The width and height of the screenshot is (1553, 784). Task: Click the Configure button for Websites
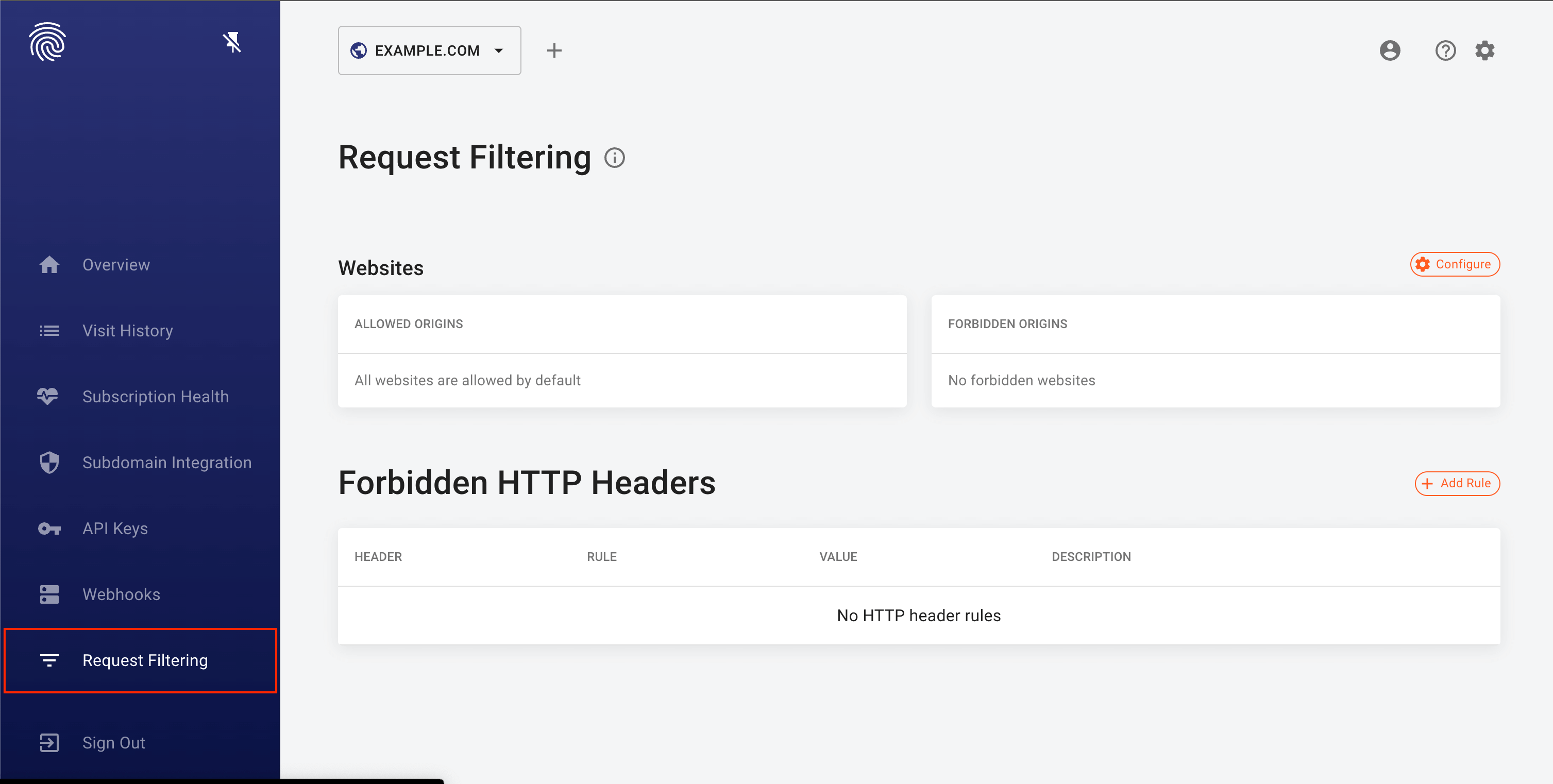(1455, 264)
